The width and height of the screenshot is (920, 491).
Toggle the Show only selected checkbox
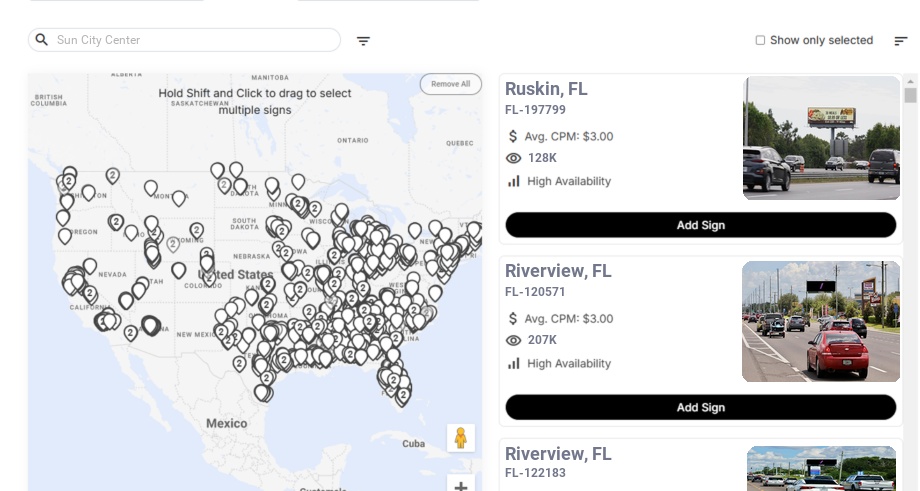[760, 41]
